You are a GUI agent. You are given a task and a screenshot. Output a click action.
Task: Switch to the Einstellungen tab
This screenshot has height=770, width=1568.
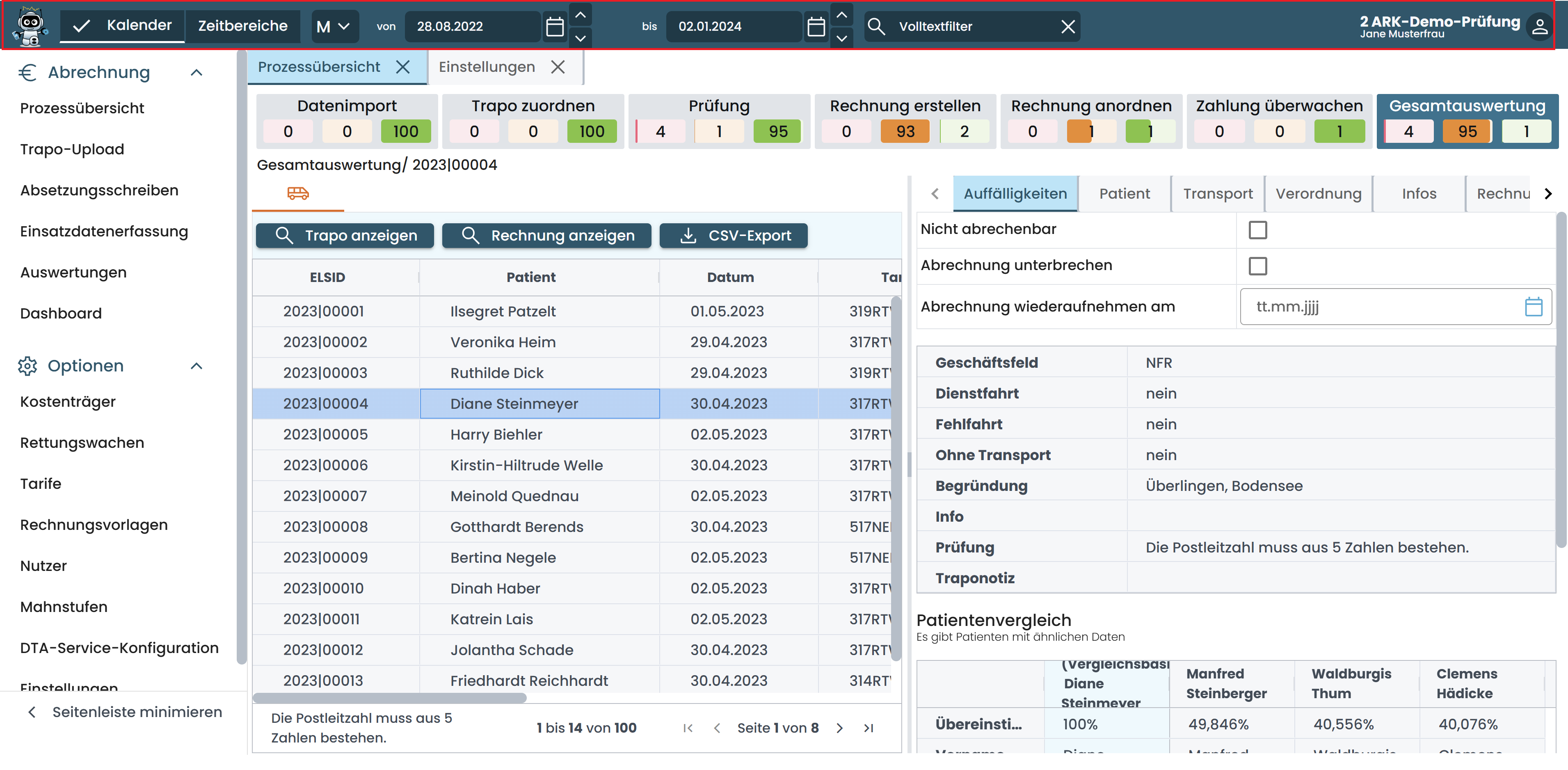[487, 67]
